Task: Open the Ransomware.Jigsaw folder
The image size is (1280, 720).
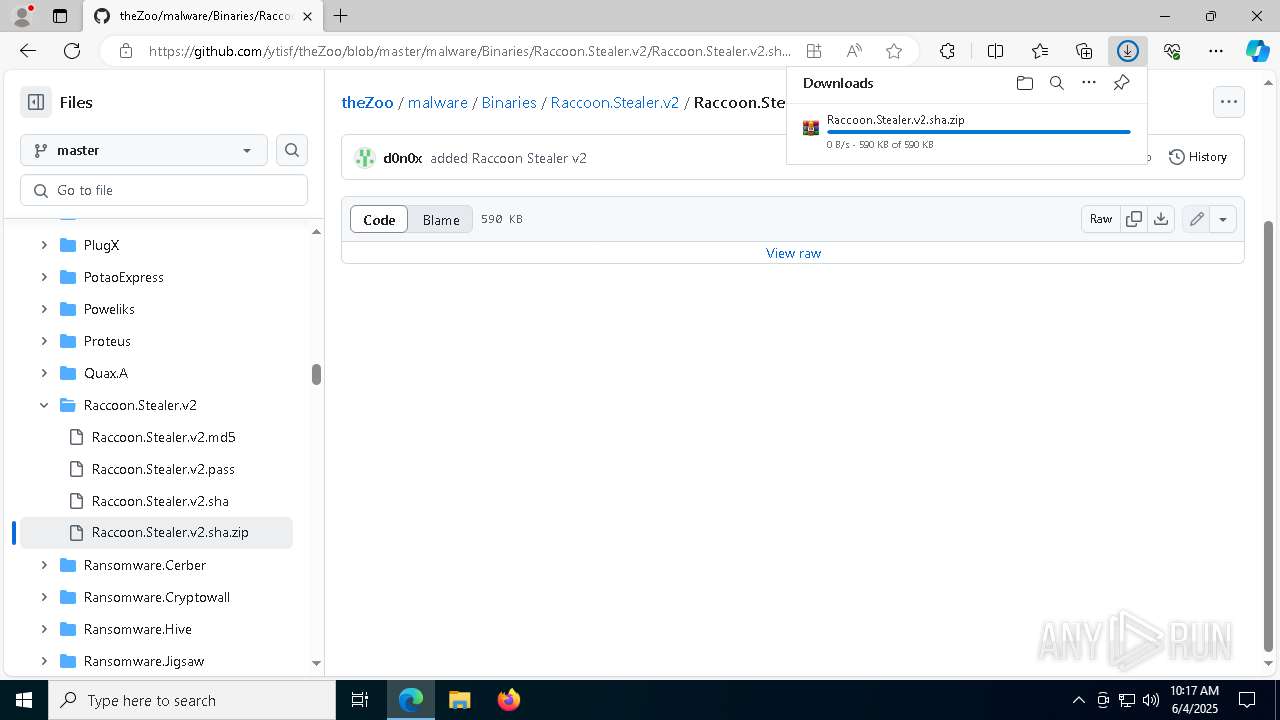Action: click(x=144, y=661)
